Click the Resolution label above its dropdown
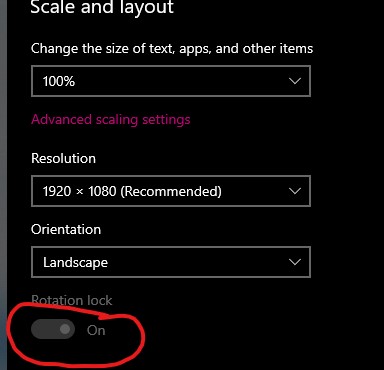The width and height of the screenshot is (384, 370). pyautogui.click(x=63, y=158)
